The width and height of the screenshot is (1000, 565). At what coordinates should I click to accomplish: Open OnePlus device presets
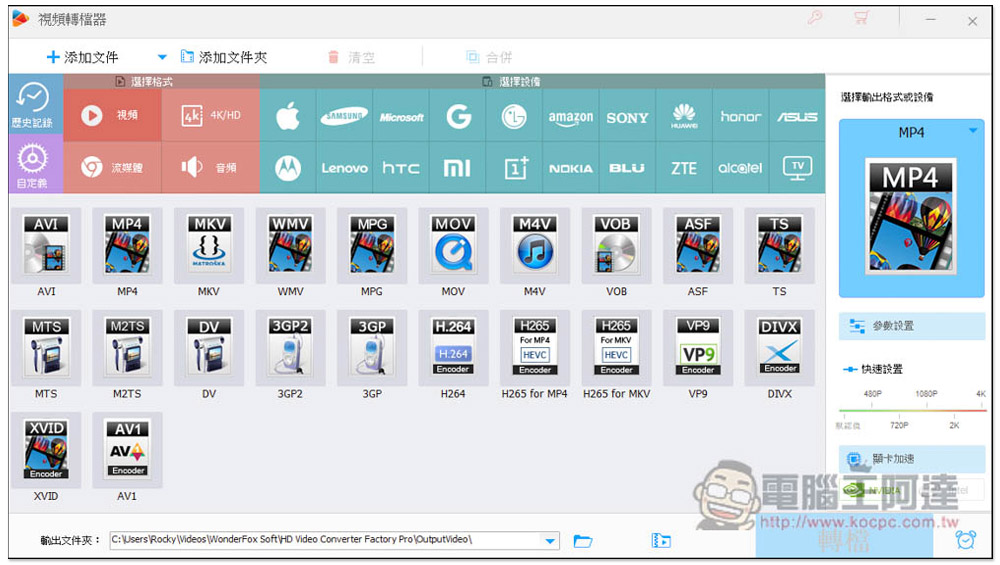click(514, 168)
